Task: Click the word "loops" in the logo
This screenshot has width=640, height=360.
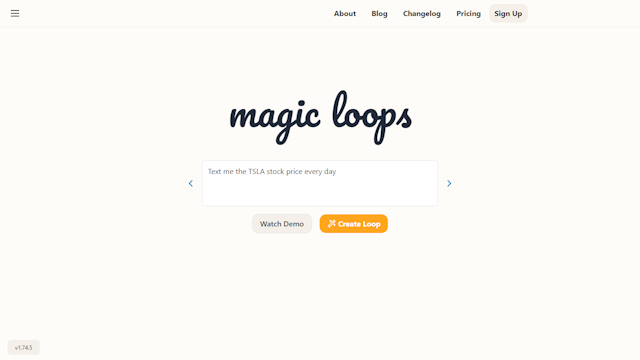Action: pos(372,118)
